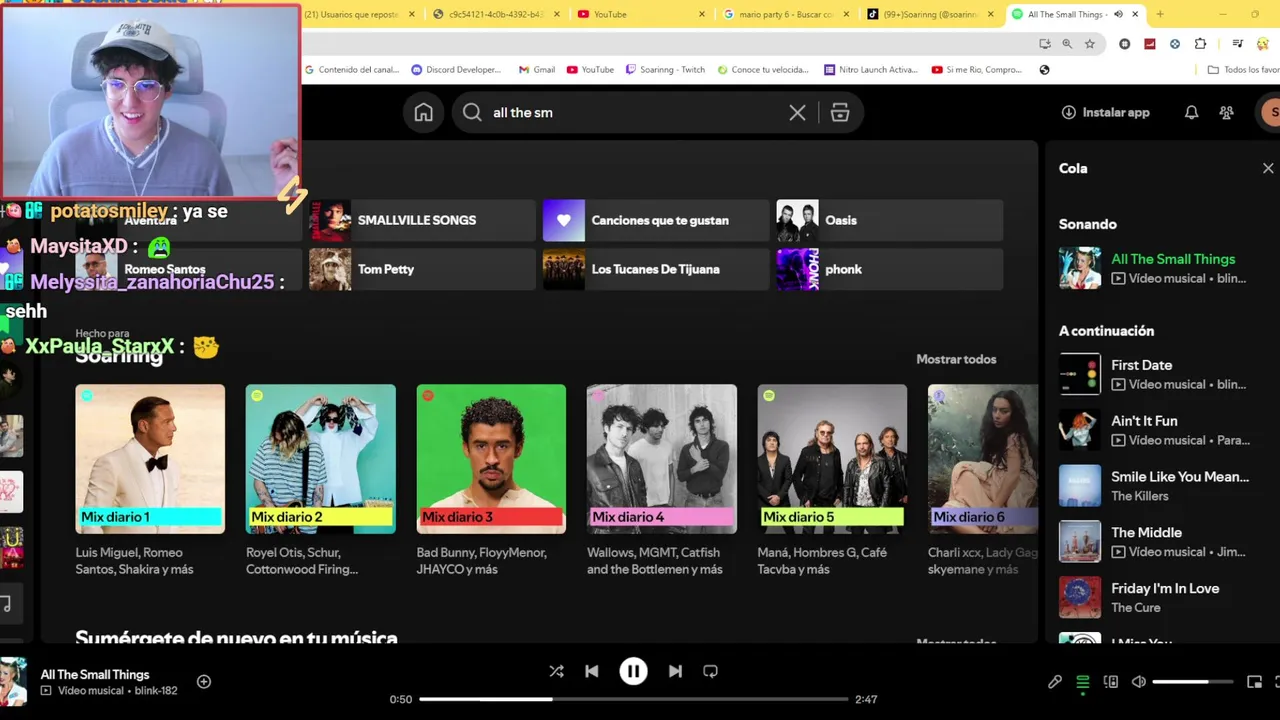Open Nitro Launch Activa bookmark
The width and height of the screenshot is (1280, 720).
click(x=870, y=70)
